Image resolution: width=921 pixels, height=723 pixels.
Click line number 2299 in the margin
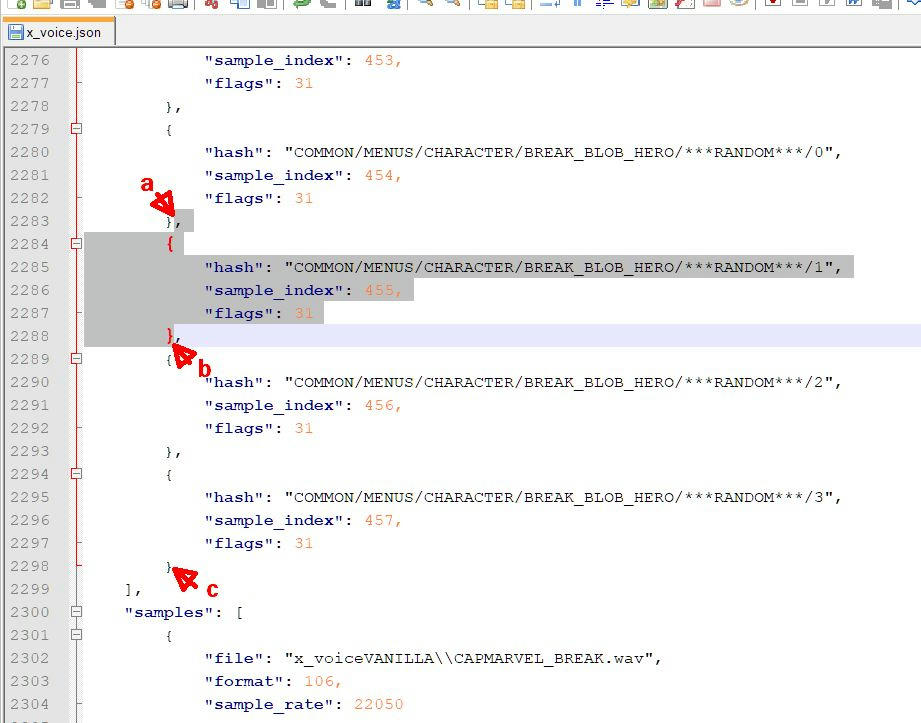coord(30,589)
